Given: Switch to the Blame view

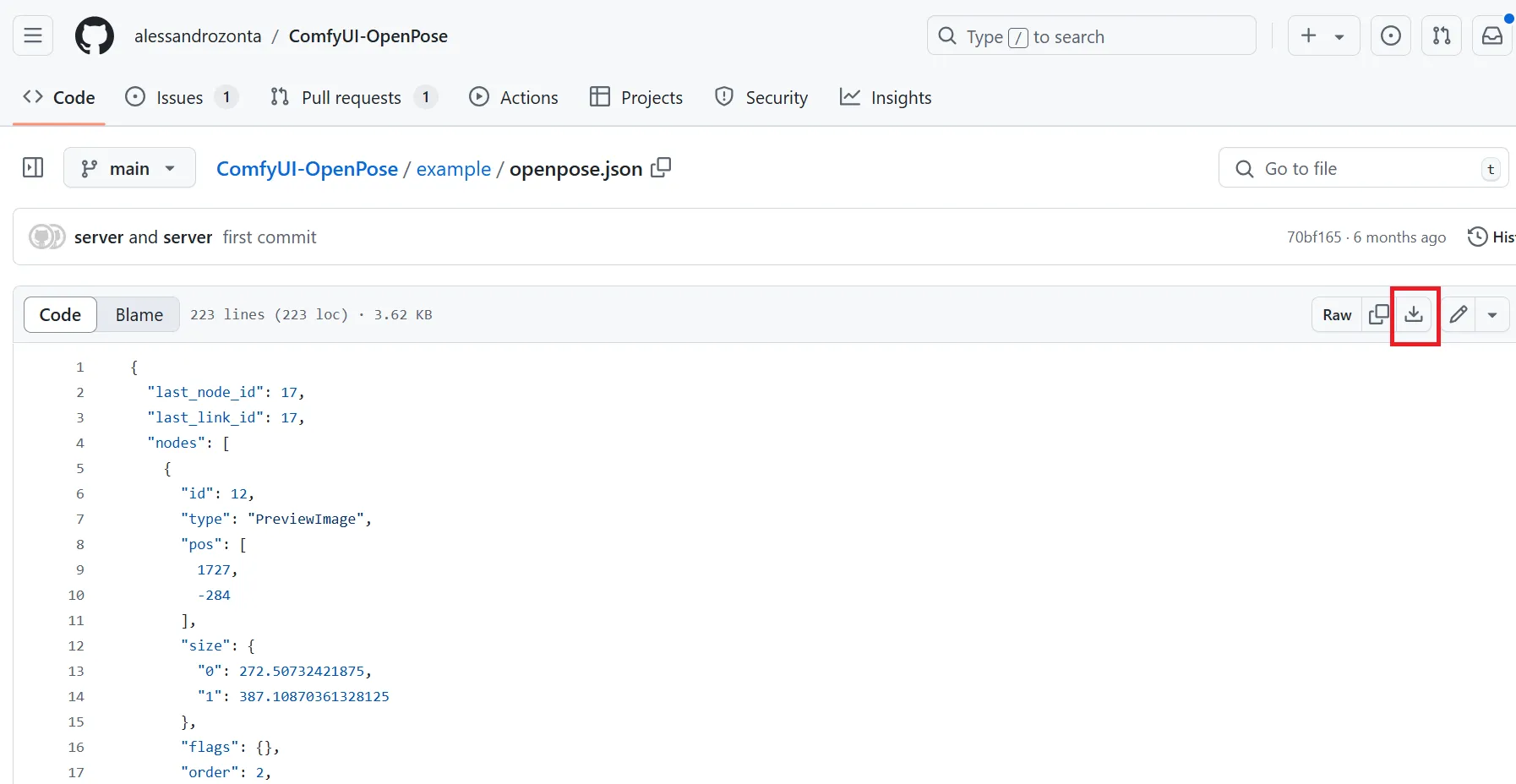Looking at the screenshot, I should click(x=138, y=314).
